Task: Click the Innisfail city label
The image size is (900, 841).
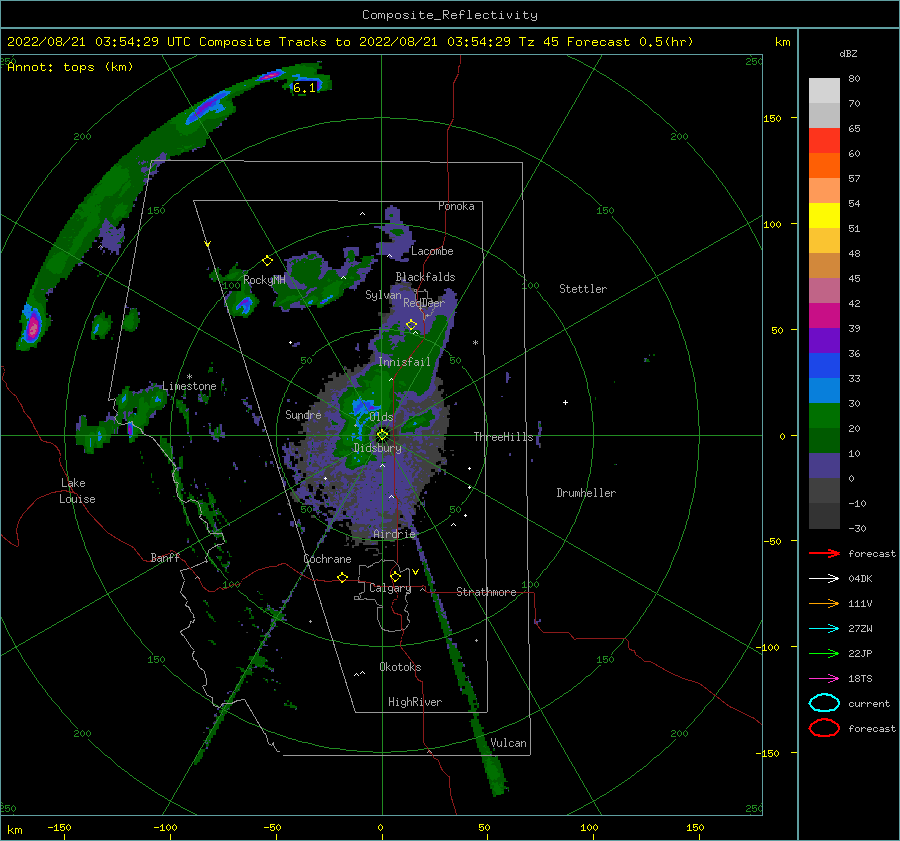Action: [404, 362]
